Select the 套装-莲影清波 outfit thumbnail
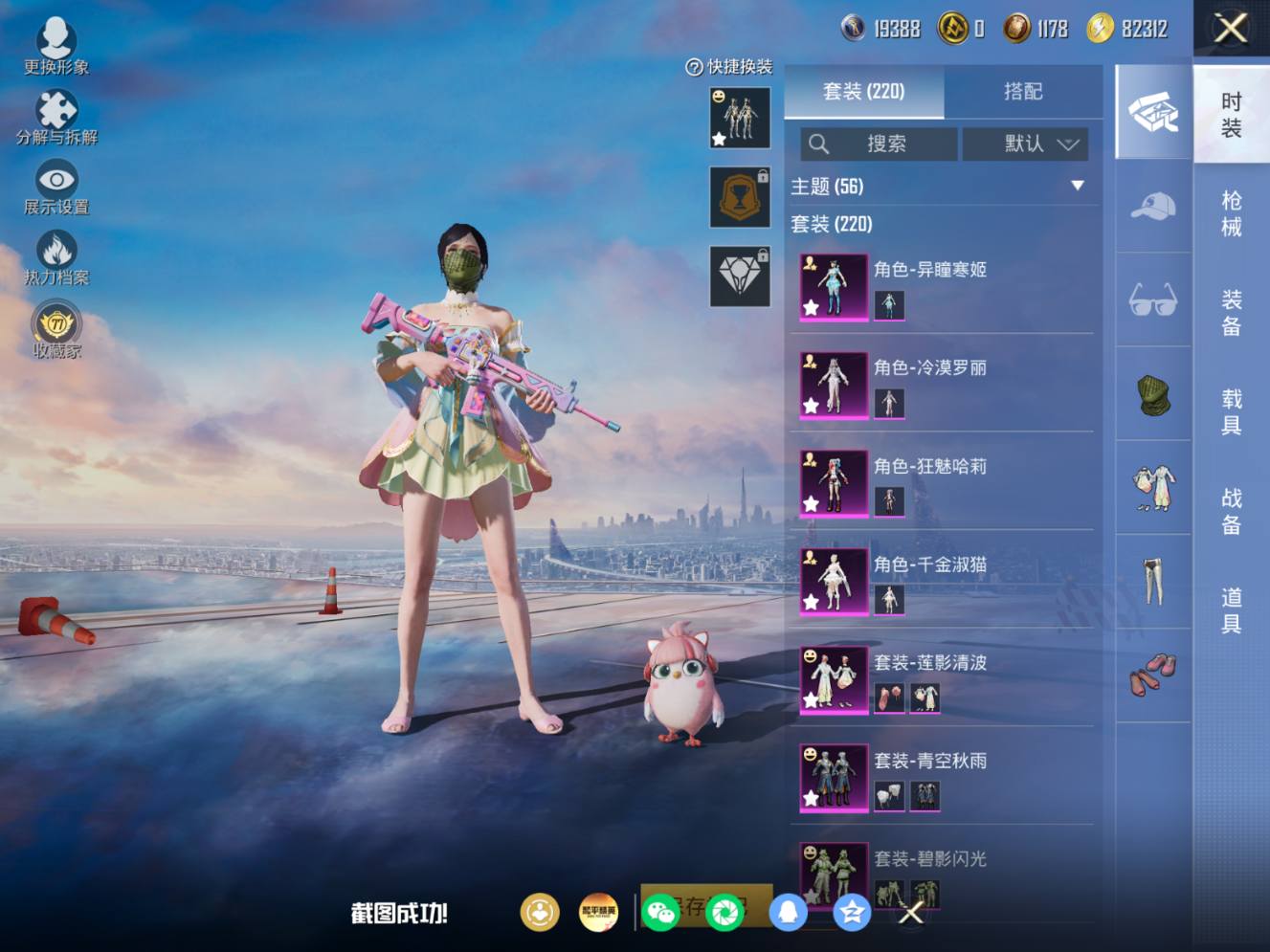 coord(834,680)
